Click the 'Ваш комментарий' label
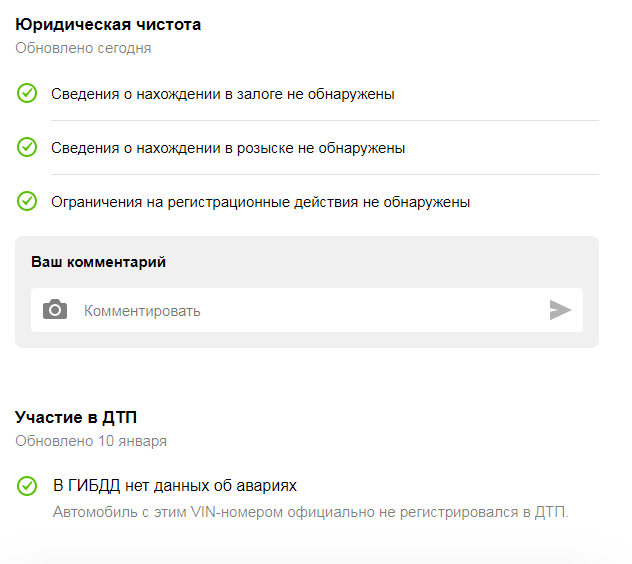632x564 pixels. (98, 262)
